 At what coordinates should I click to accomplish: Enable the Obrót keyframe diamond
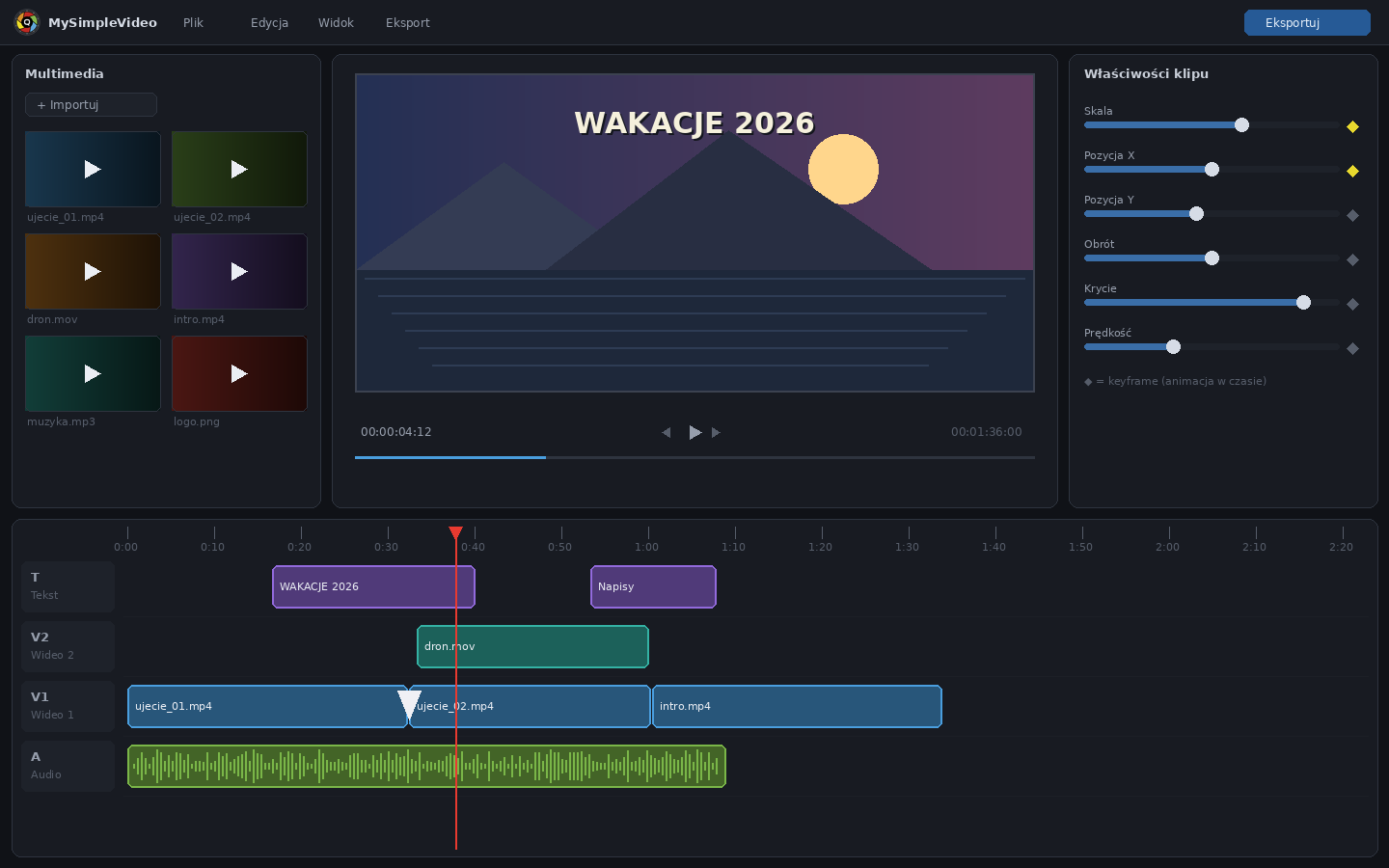click(1352, 259)
